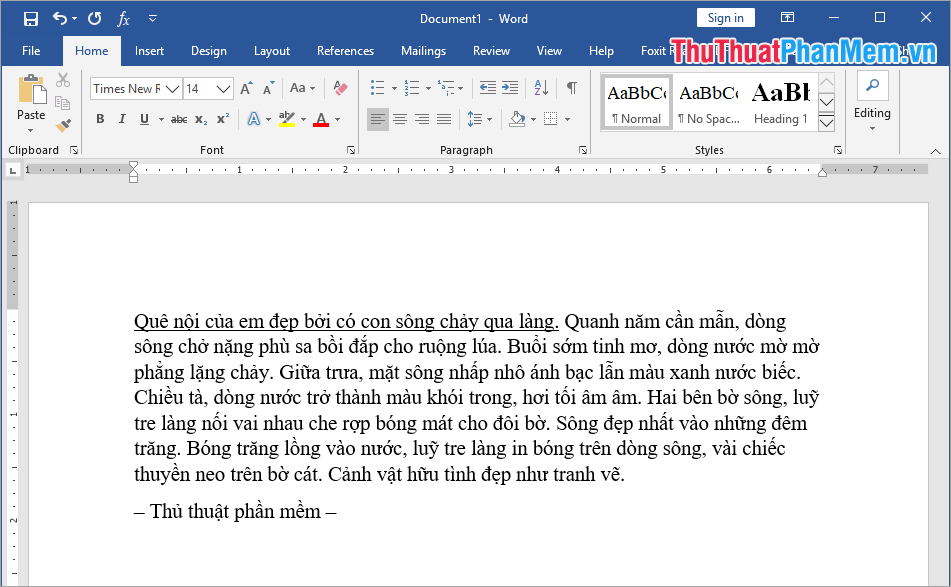Screen dimensions: 951x587
Task: Apply paragraph shading color
Action: coord(517,119)
